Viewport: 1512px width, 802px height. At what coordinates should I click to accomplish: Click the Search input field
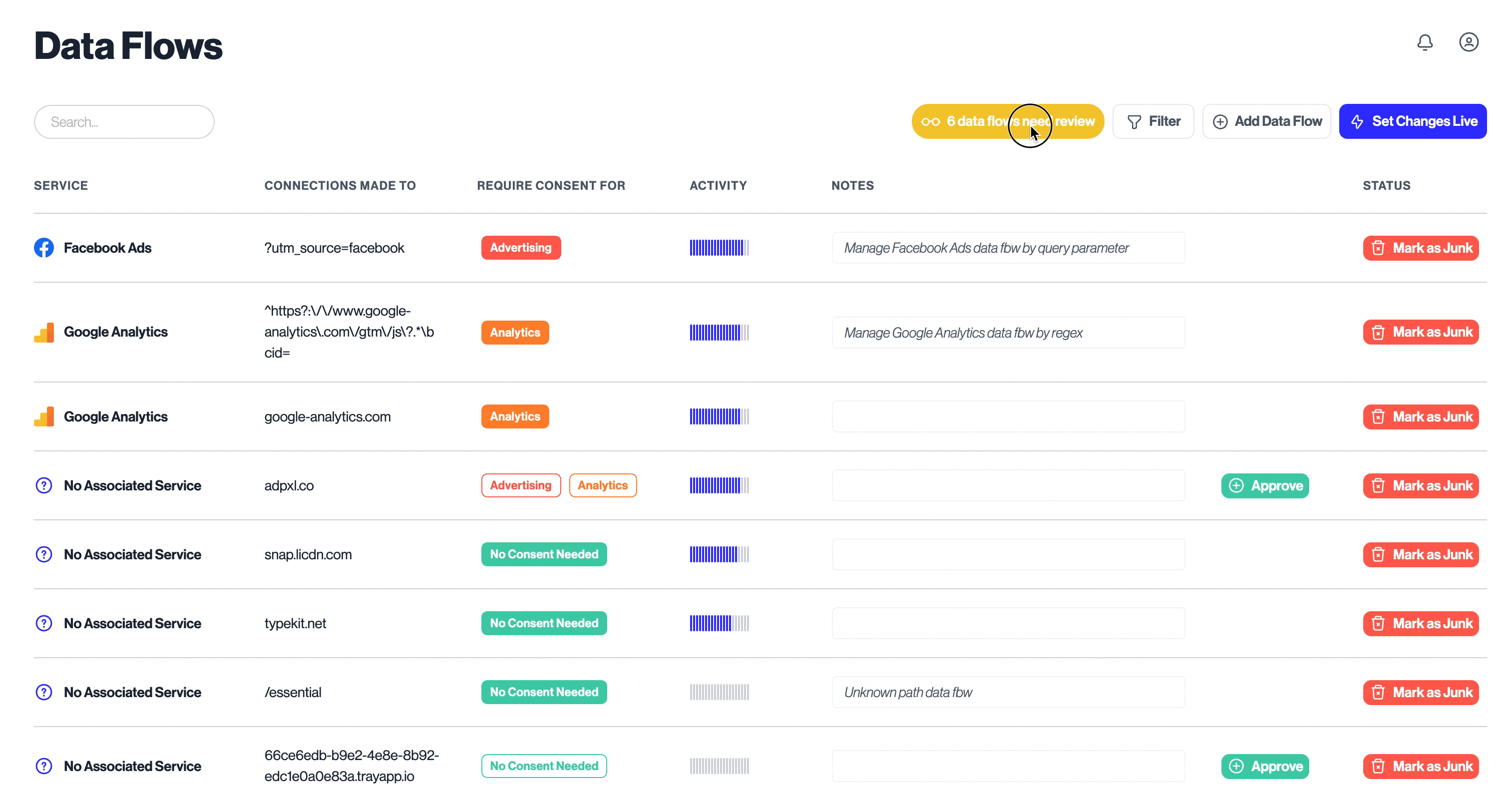click(124, 122)
